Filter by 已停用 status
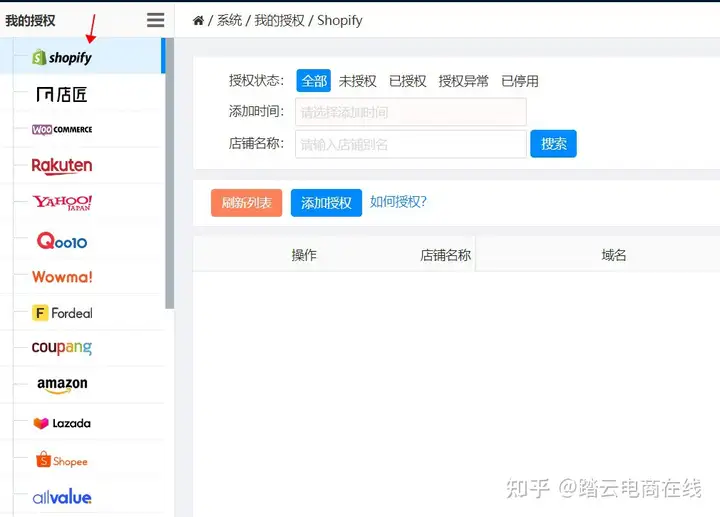 (x=520, y=81)
